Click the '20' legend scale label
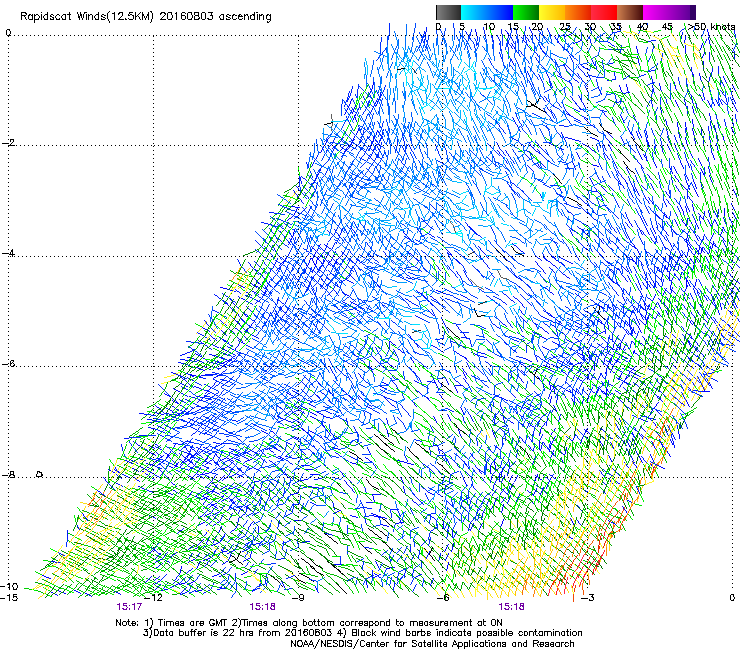Viewport: 740px width, 650px height. pos(538,27)
